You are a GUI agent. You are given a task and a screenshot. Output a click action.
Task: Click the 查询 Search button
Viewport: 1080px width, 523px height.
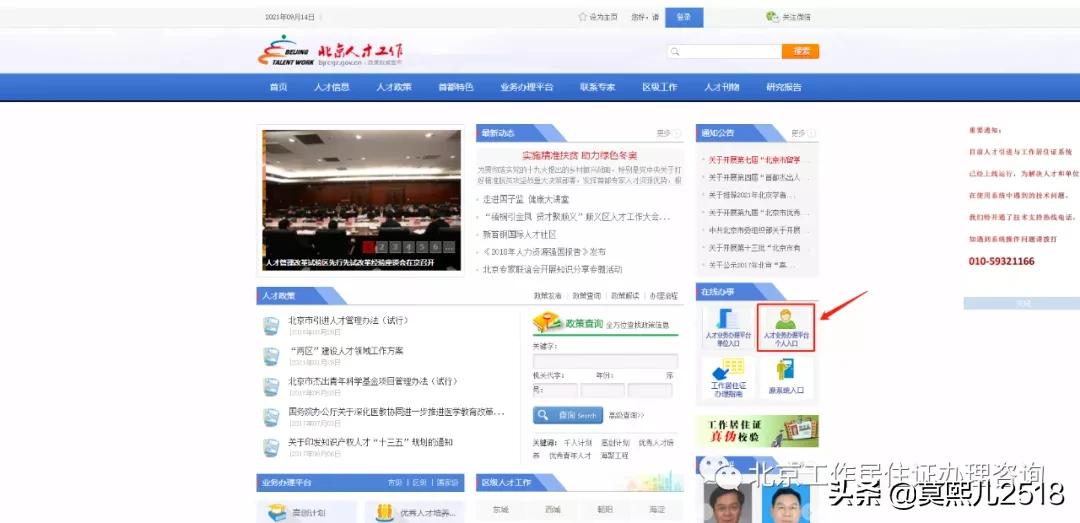click(568, 415)
